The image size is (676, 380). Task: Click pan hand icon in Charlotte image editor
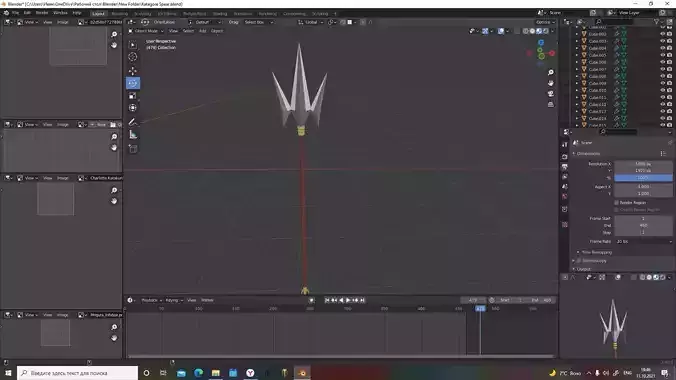point(114,201)
